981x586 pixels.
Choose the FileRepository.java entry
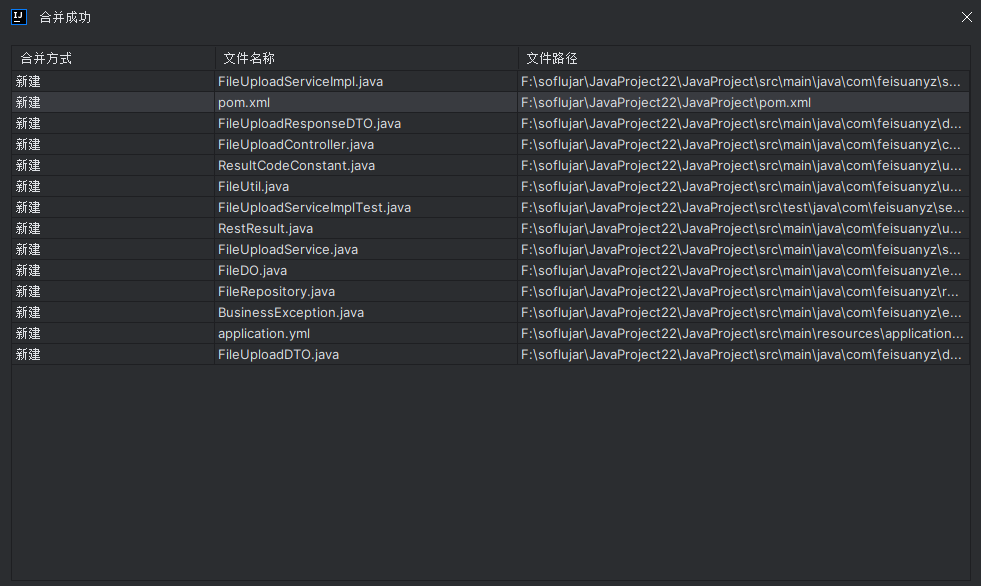pos(276,291)
